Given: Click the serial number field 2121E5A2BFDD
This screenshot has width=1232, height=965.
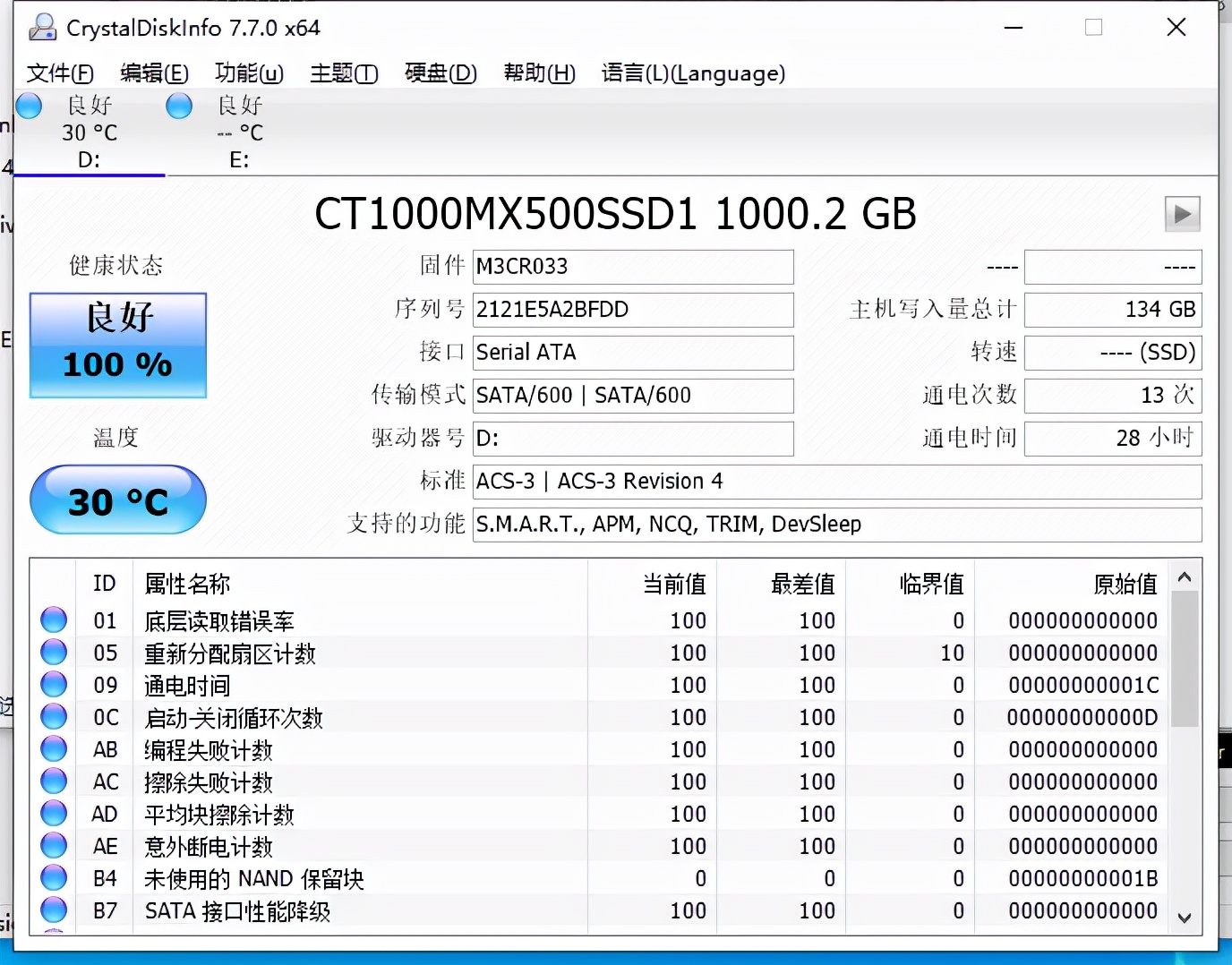Looking at the screenshot, I should 633,310.
